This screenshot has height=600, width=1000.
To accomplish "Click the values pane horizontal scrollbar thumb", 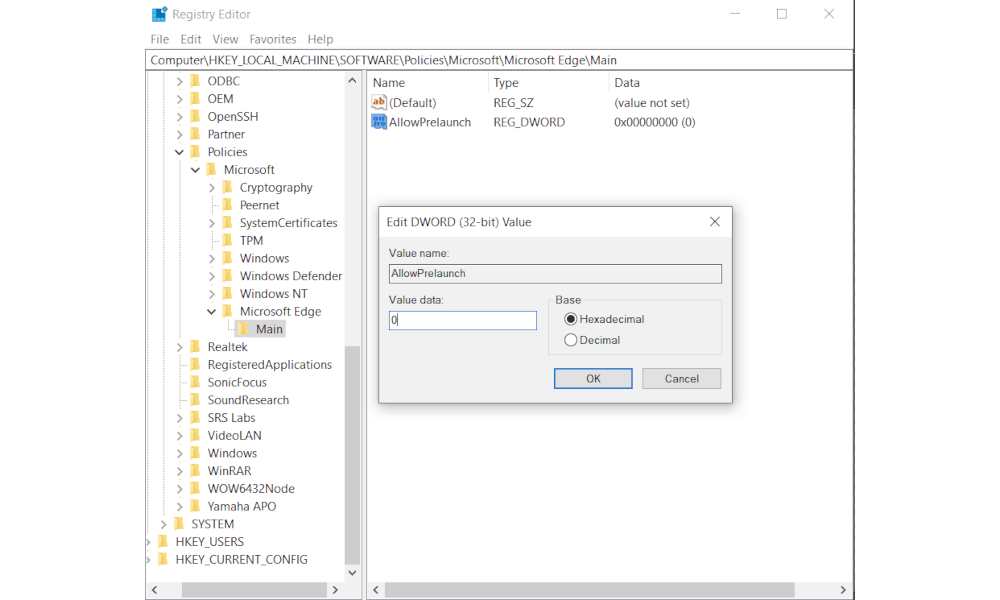I will pos(590,590).
